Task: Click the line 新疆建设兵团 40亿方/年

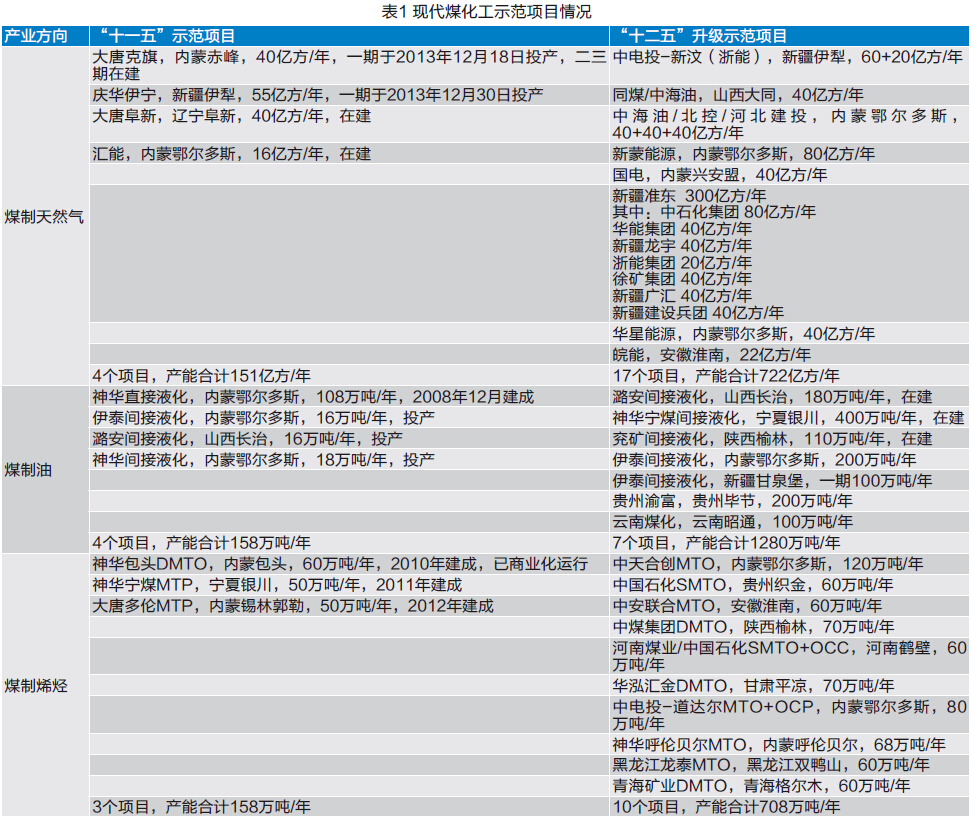Action: pyautogui.click(x=698, y=313)
